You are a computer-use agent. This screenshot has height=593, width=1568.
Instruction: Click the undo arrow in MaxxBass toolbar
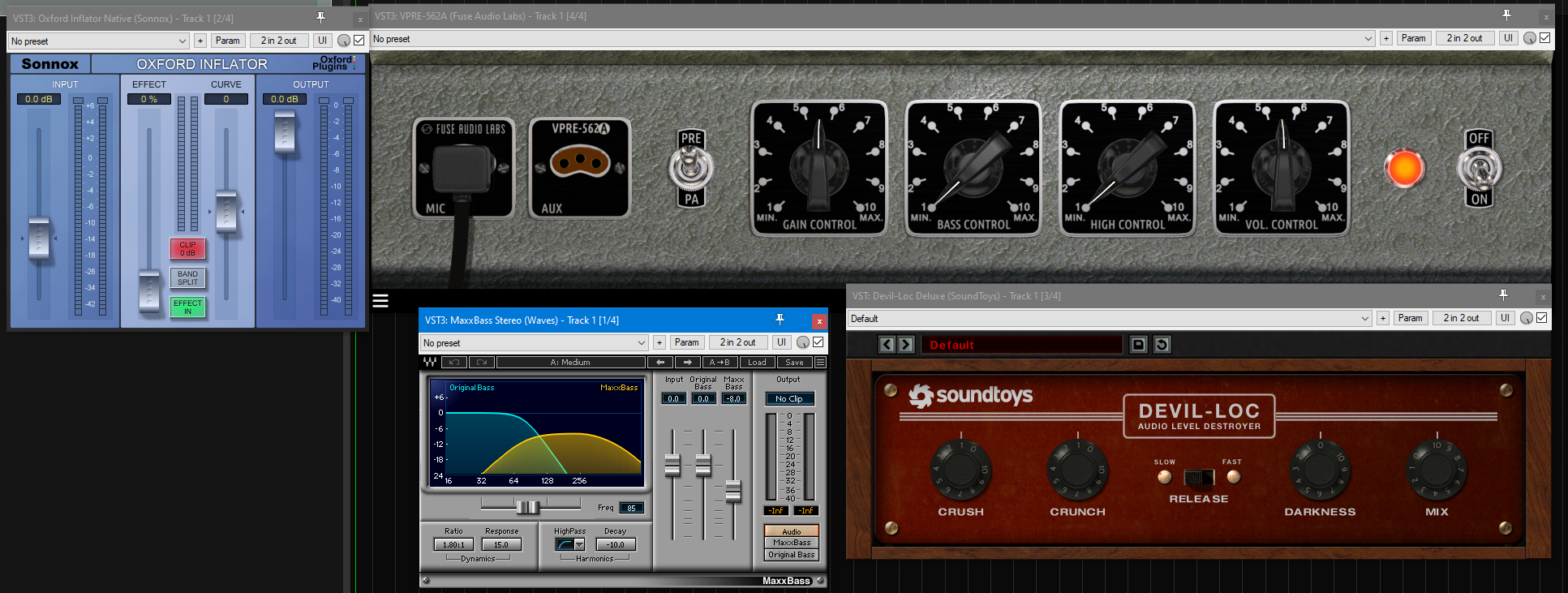(x=454, y=362)
